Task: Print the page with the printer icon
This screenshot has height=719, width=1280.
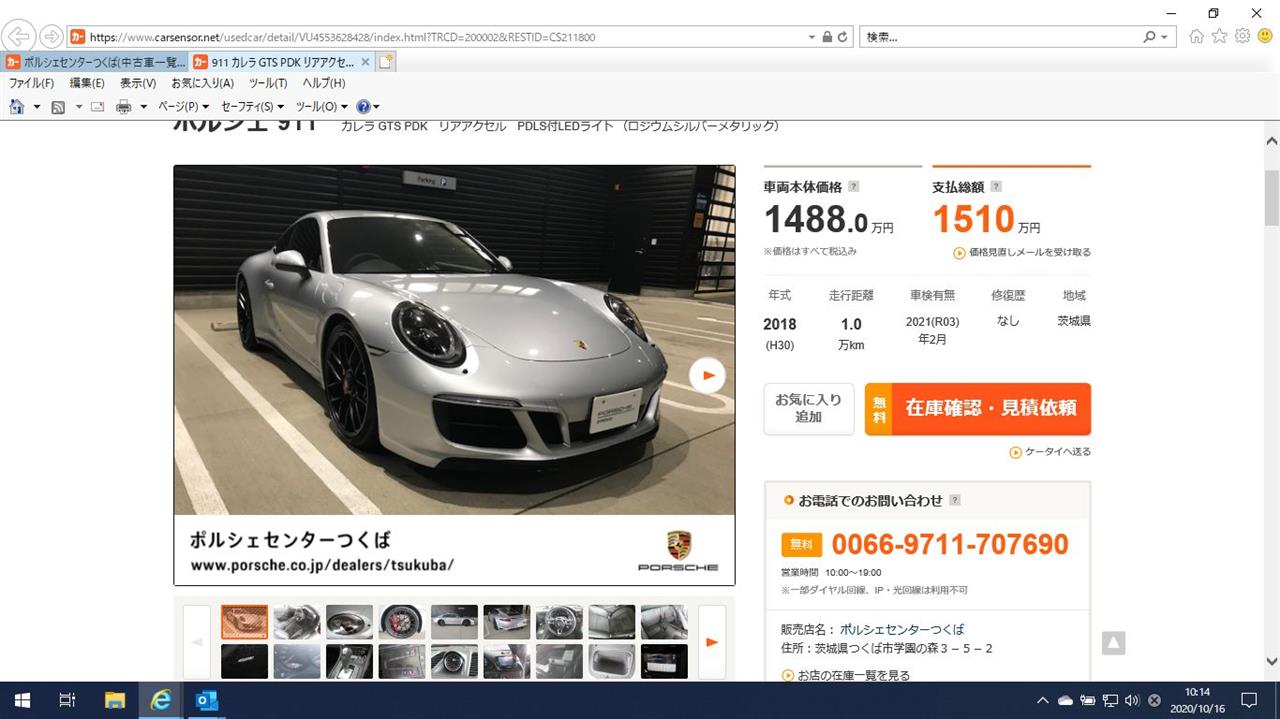Action: [124, 106]
